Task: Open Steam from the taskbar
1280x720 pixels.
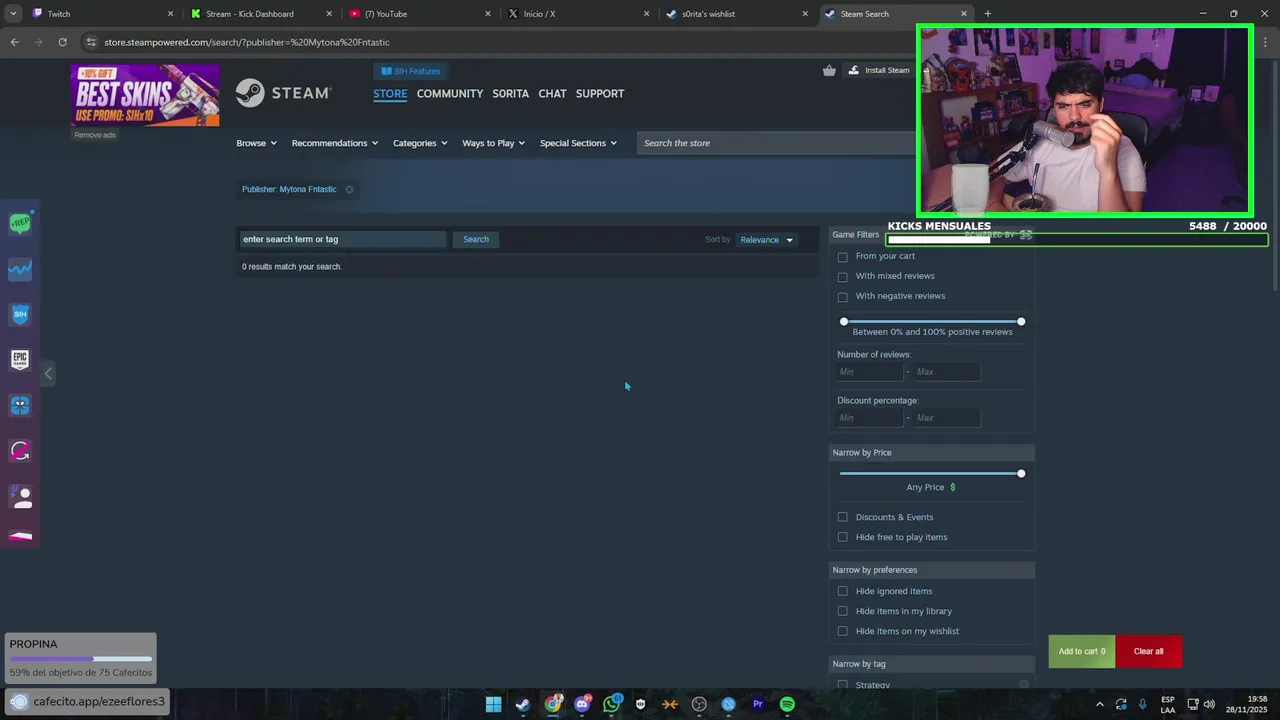Action: tap(522, 704)
